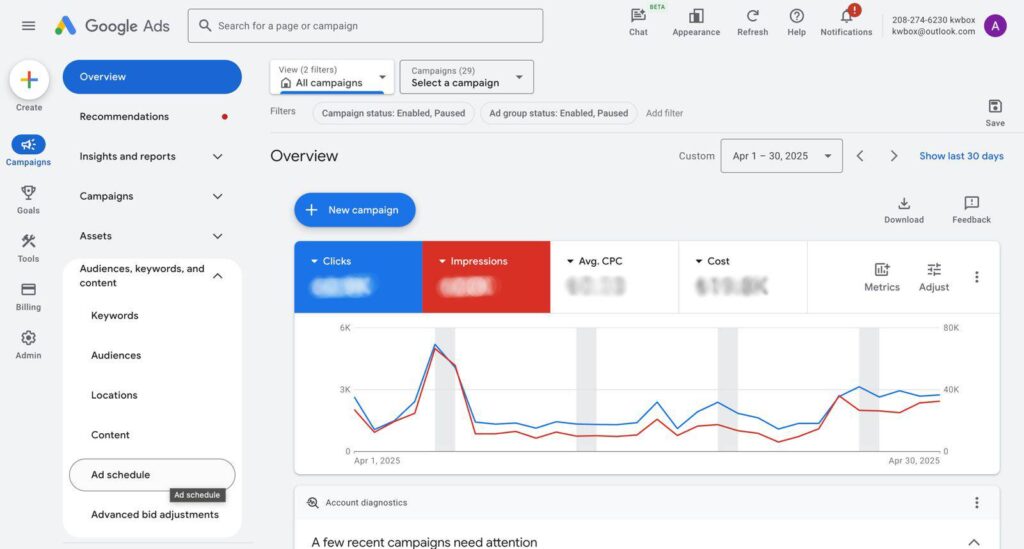Refresh the account data
Image resolution: width=1024 pixels, height=549 pixels.
click(x=752, y=22)
